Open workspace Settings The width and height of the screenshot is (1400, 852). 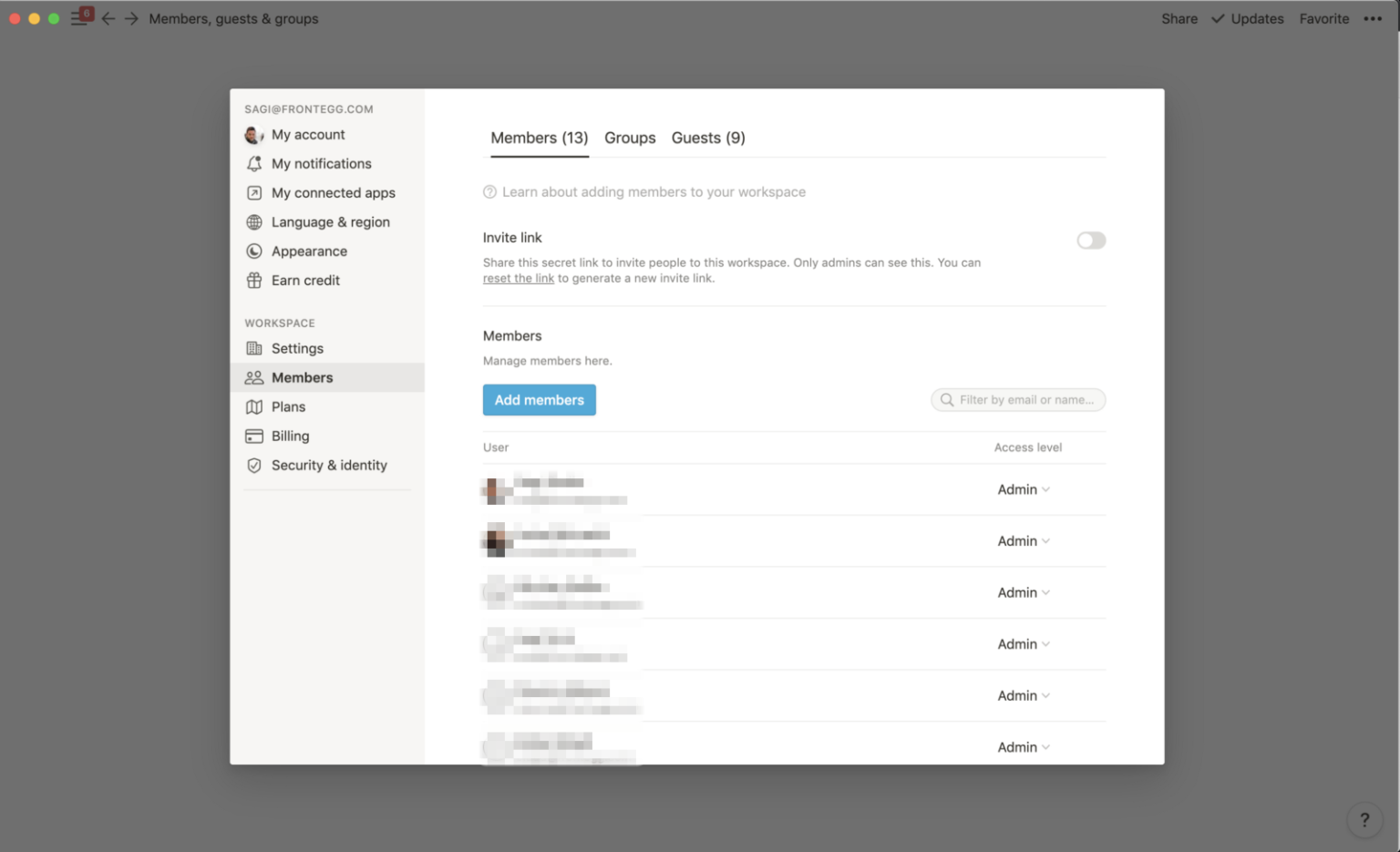tap(296, 348)
